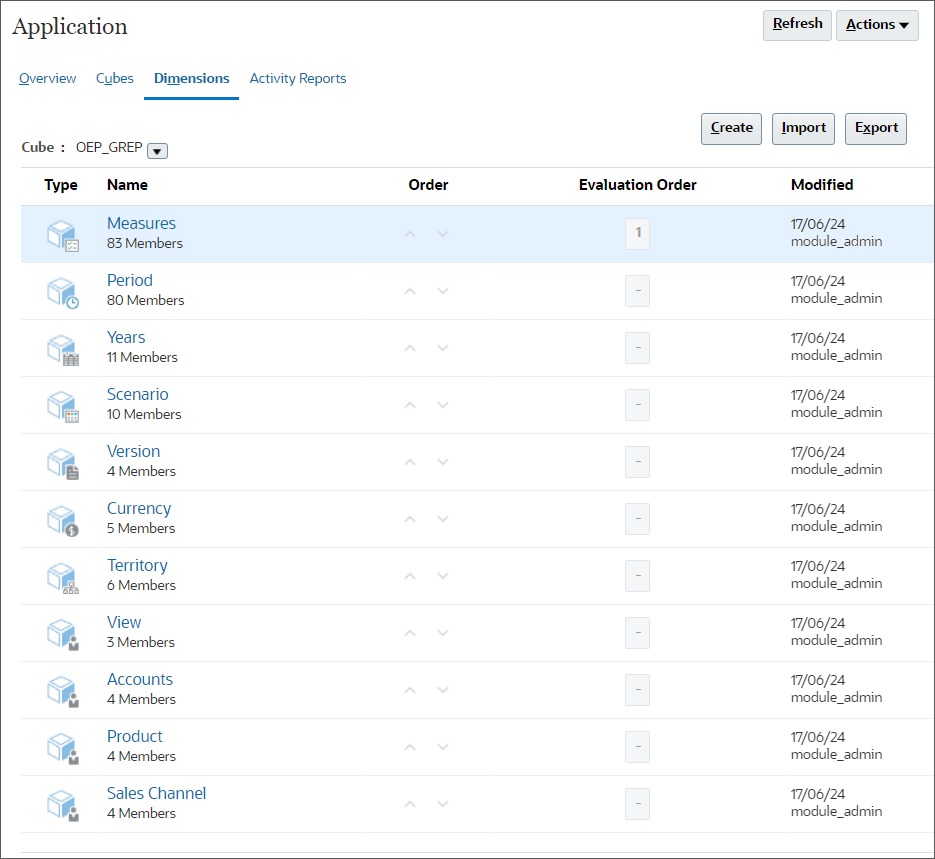Screen dimensions: 935x859
Task: Move Period dimension up
Action: 410,291
